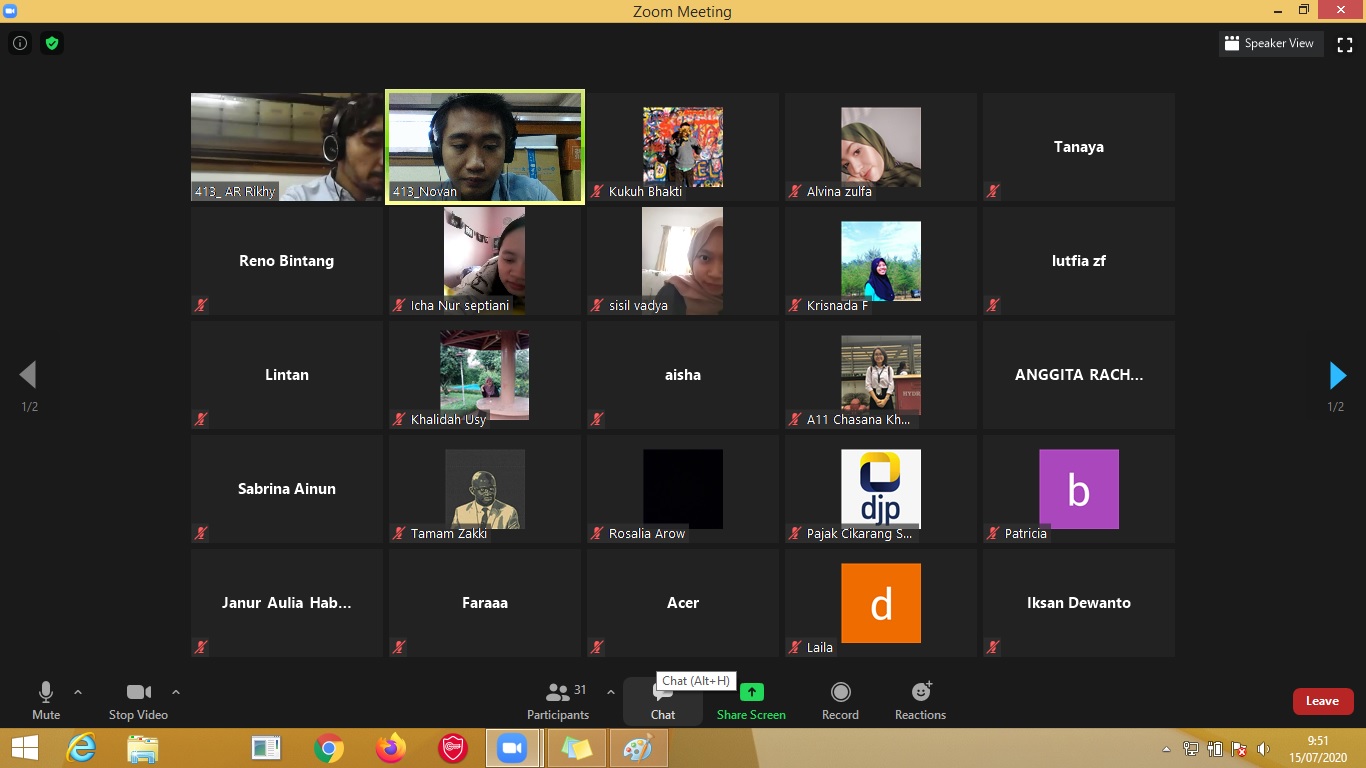
Task: Open Google Chrome from the taskbar
Action: click(x=328, y=748)
